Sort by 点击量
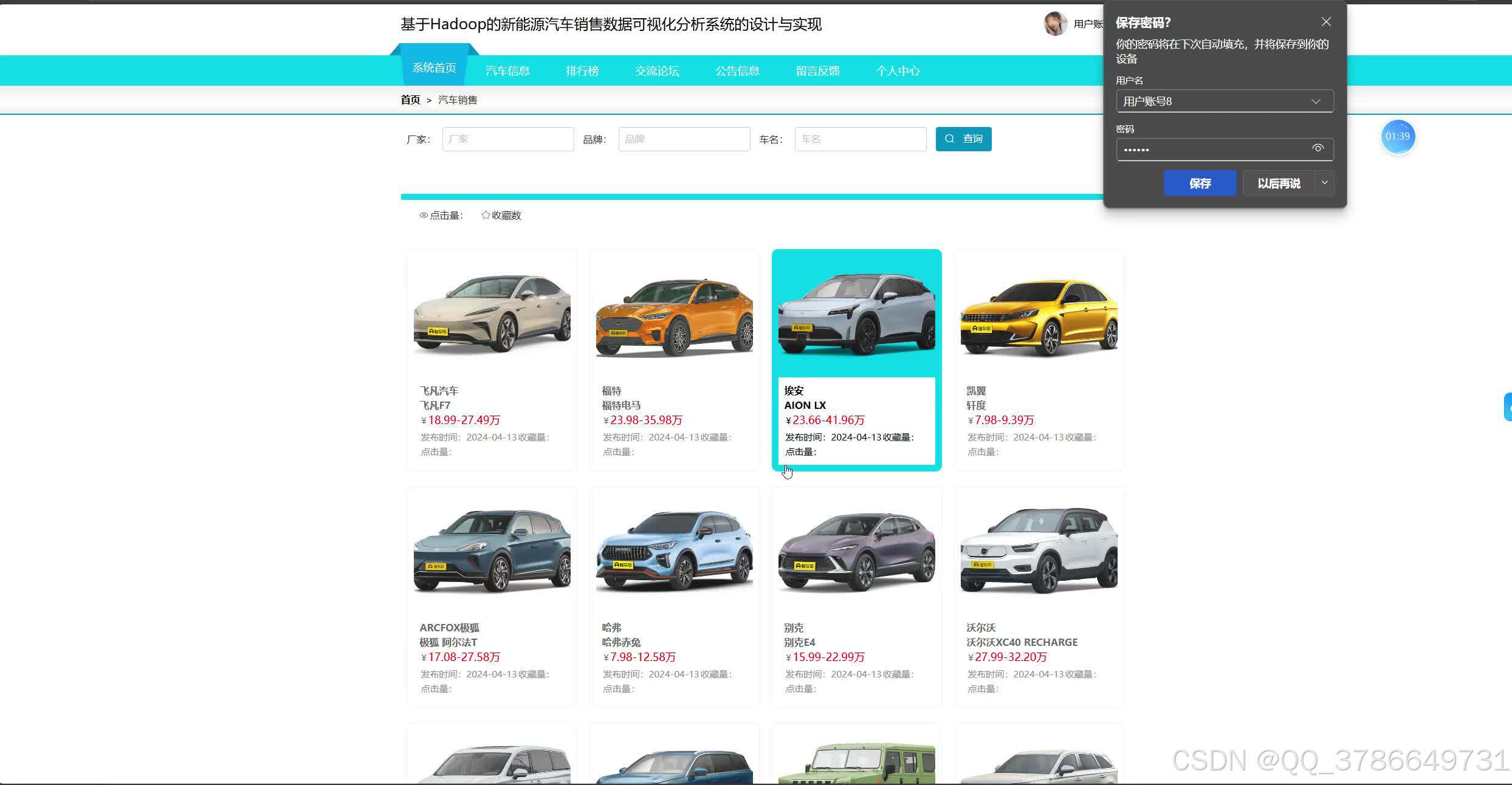Viewport: 1512px width, 785px height. point(441,215)
